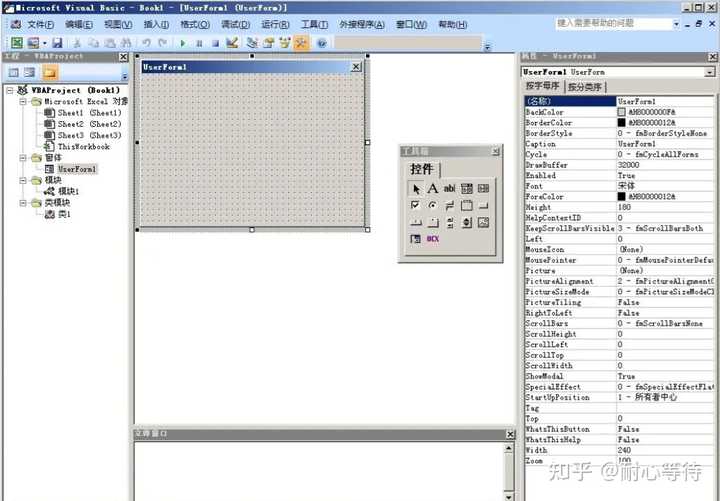This screenshot has height=501, width=720.
Task: Toggle the highlighted Toolbox toolbar icon
Action: (x=301, y=43)
